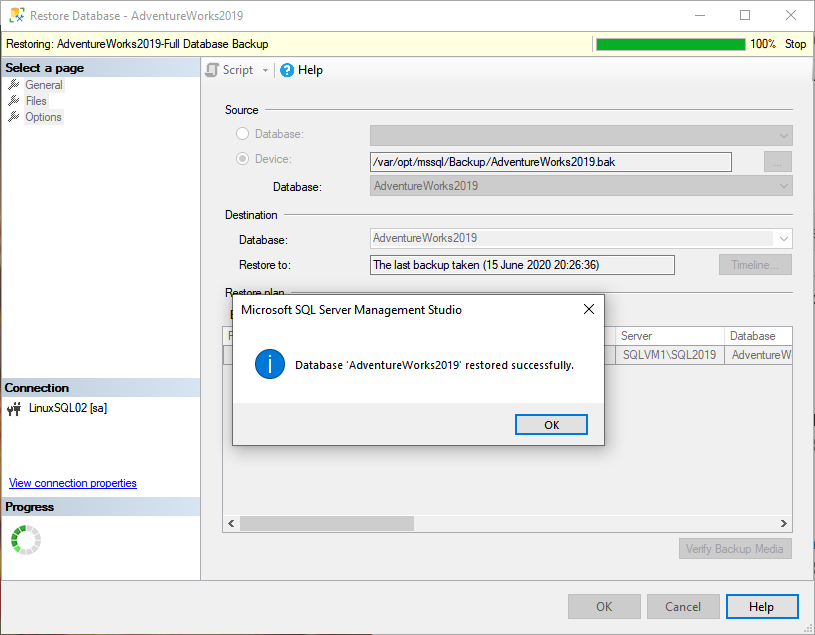Select the General page
This screenshot has width=815, height=635.
[x=44, y=85]
